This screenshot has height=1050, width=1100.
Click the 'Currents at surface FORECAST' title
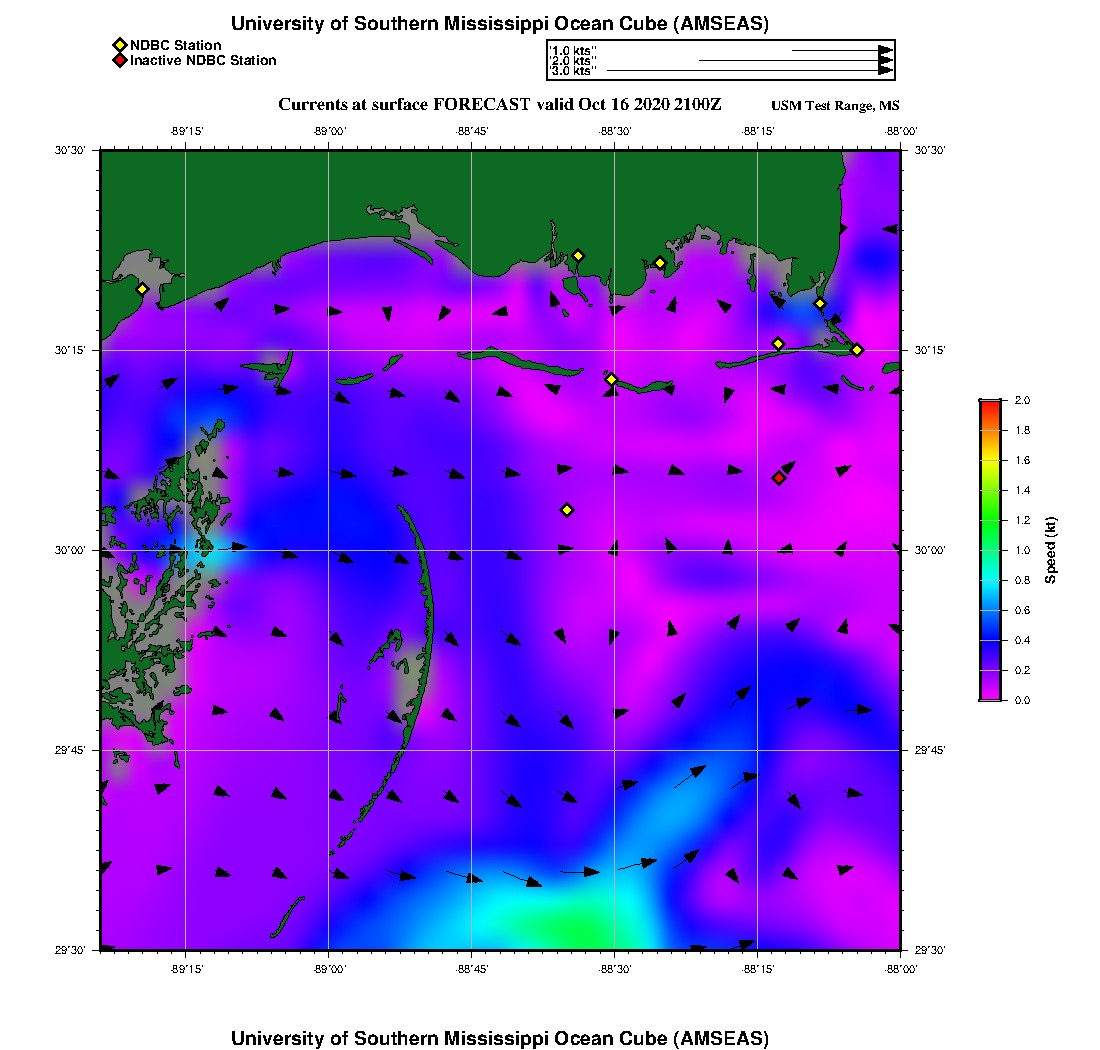(499, 104)
